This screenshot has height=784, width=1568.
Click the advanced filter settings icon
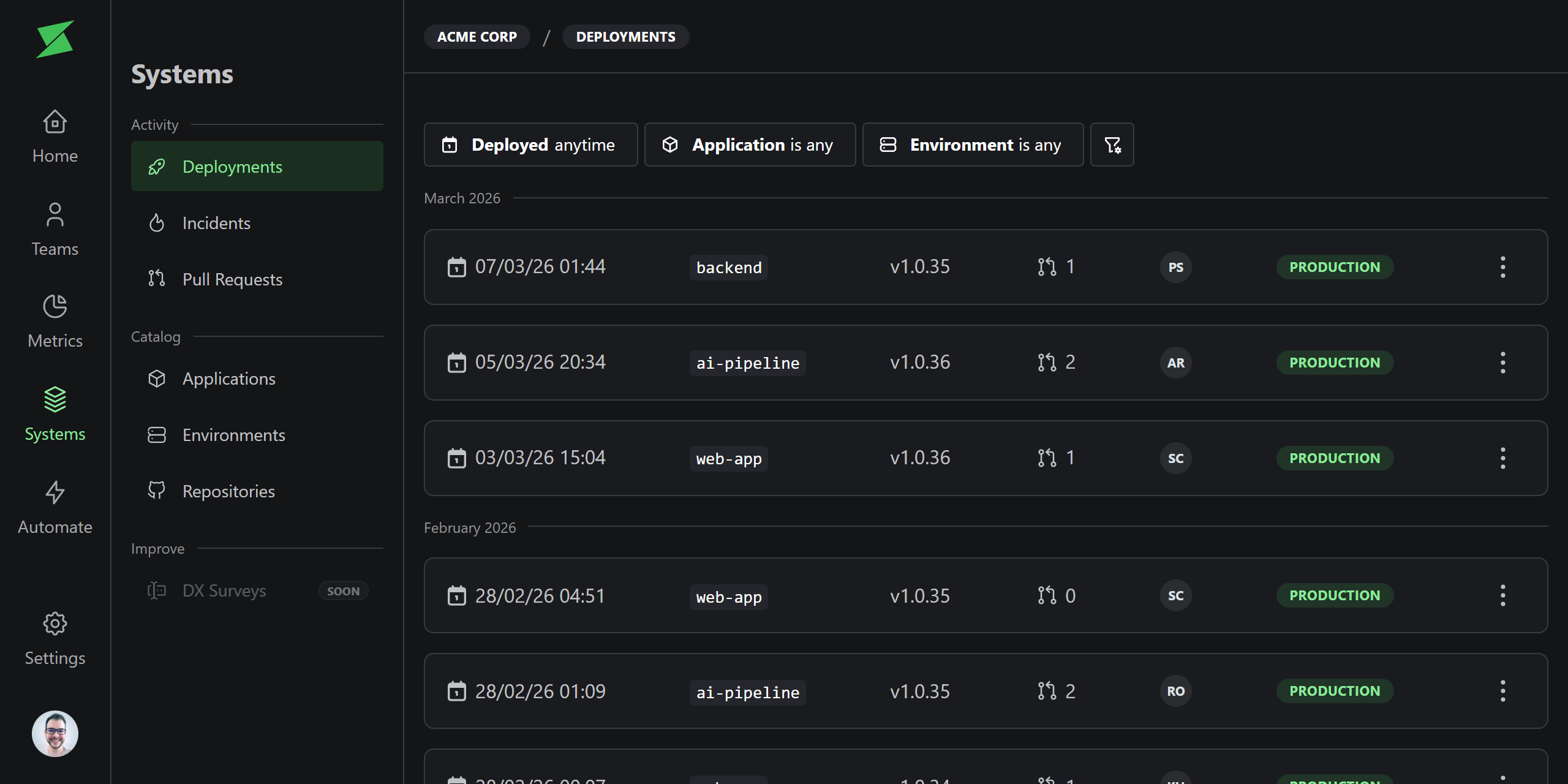point(1112,145)
